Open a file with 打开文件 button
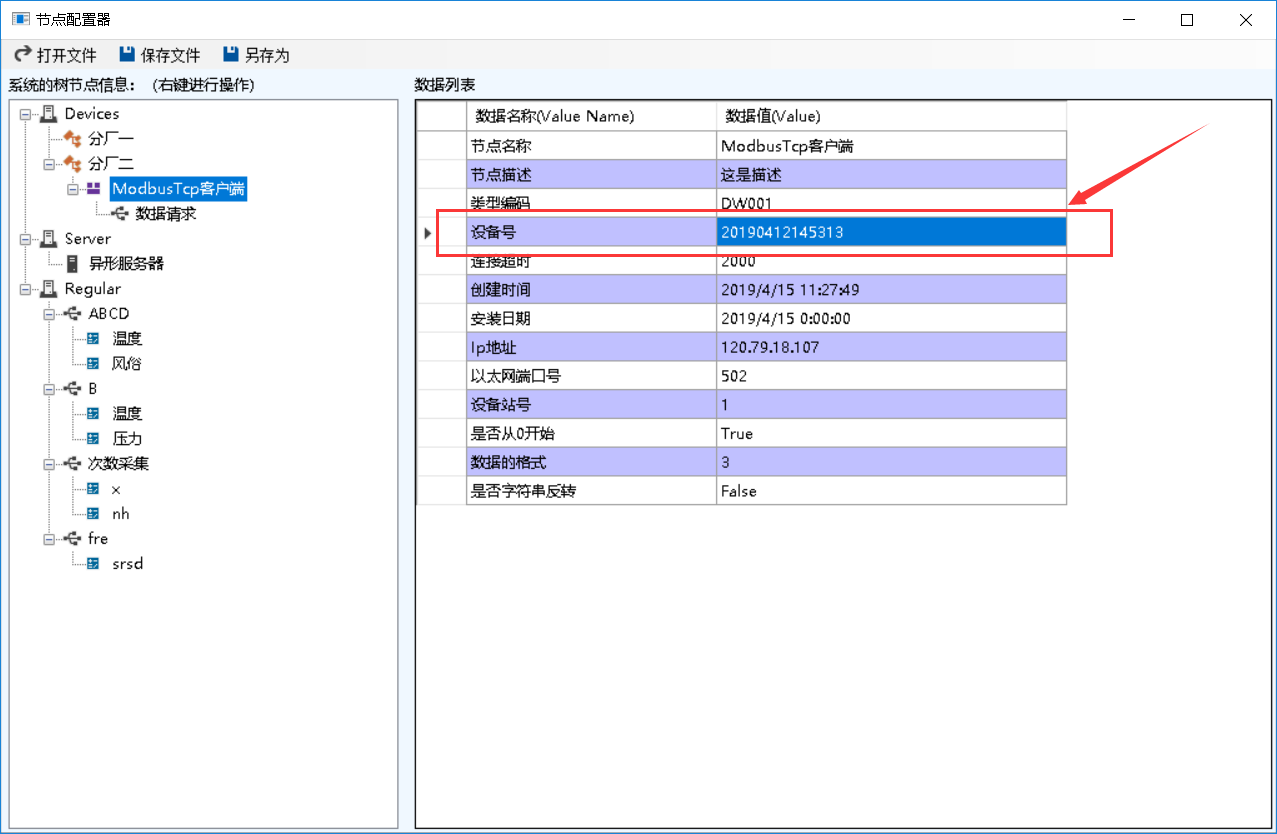The width and height of the screenshot is (1277, 834). [x=55, y=55]
